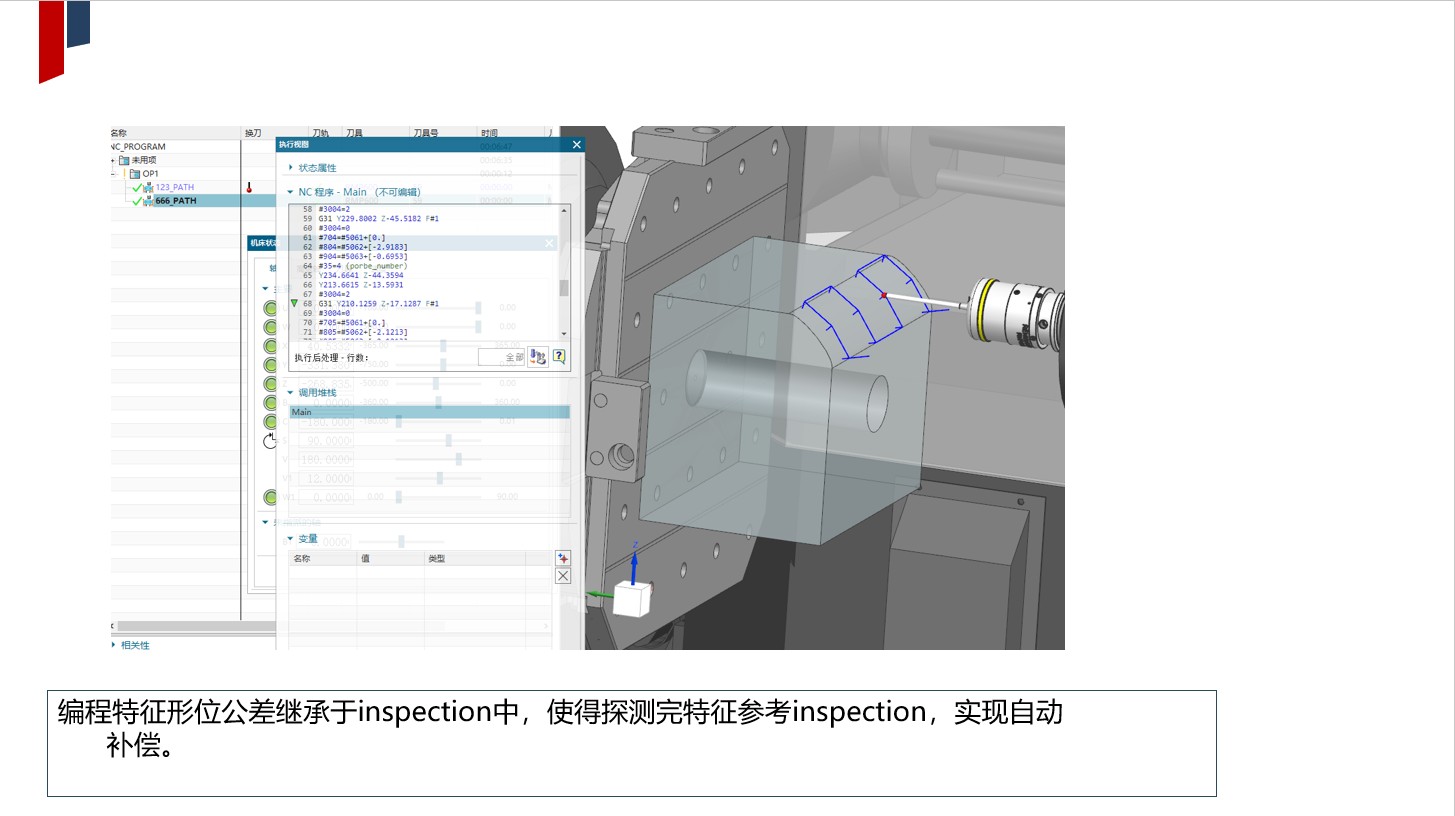1455x816 pixels.
Task: Expand the 未用项 tree node
Action: [113, 160]
